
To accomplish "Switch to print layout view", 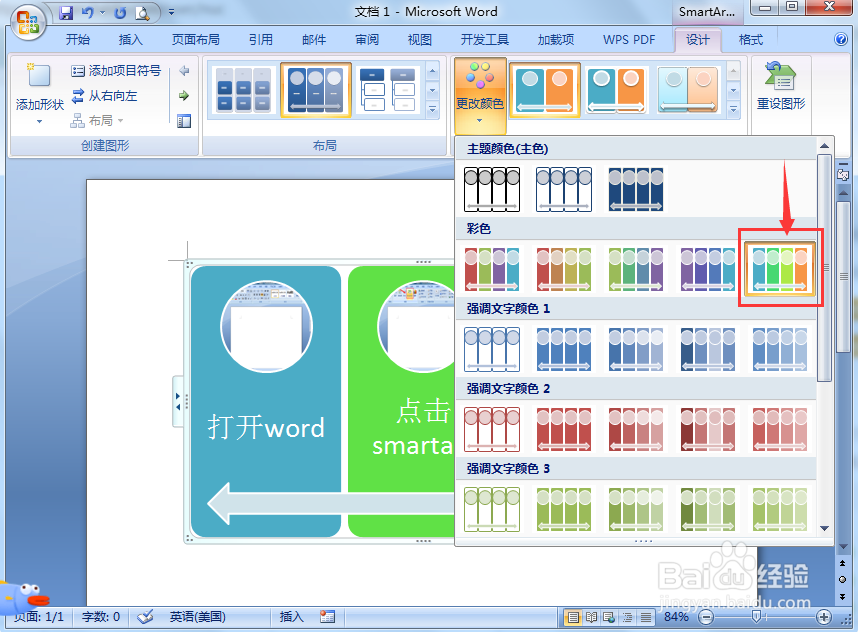I will [x=572, y=617].
